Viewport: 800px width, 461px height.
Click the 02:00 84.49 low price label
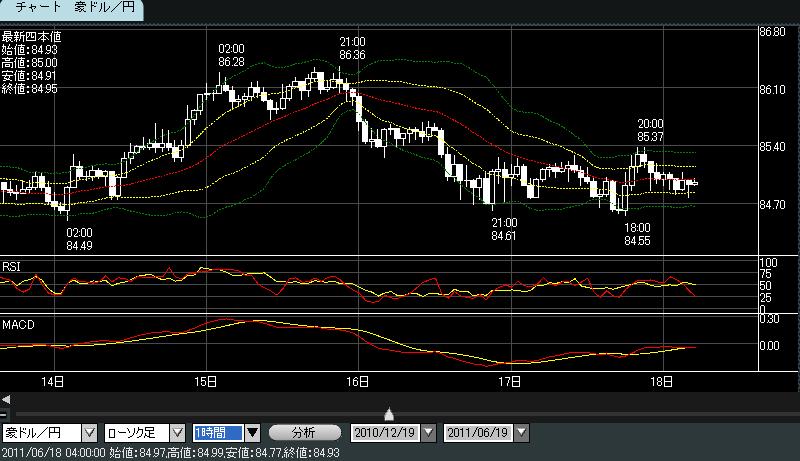pos(79,237)
